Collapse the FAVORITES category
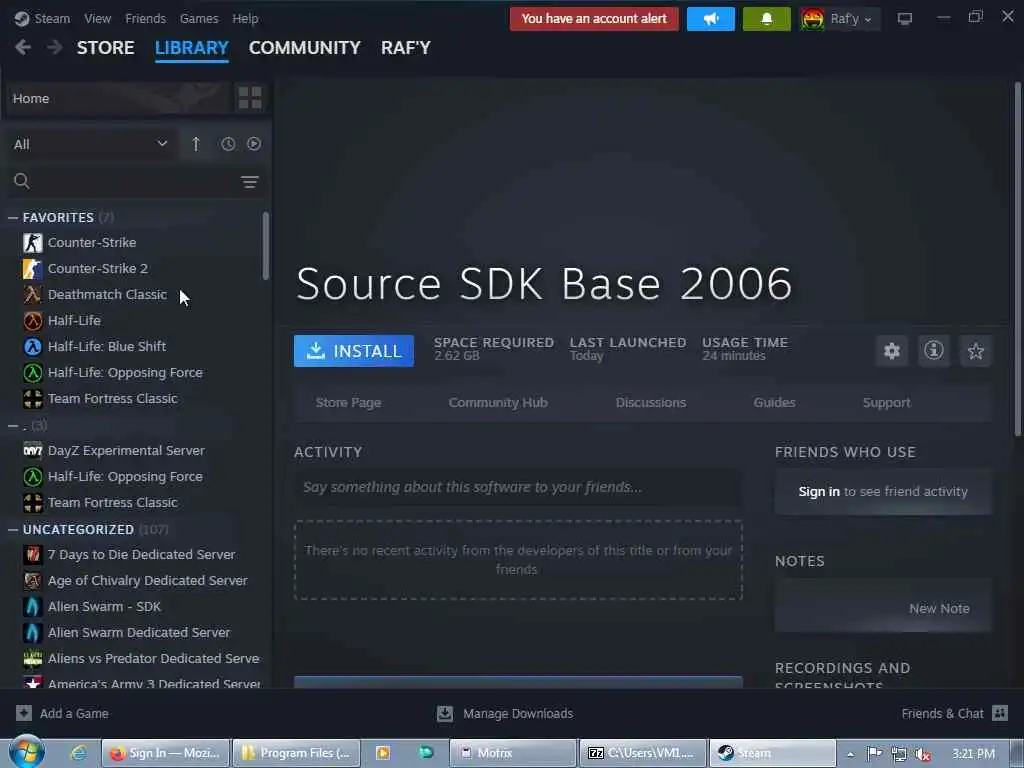 [x=12, y=217]
